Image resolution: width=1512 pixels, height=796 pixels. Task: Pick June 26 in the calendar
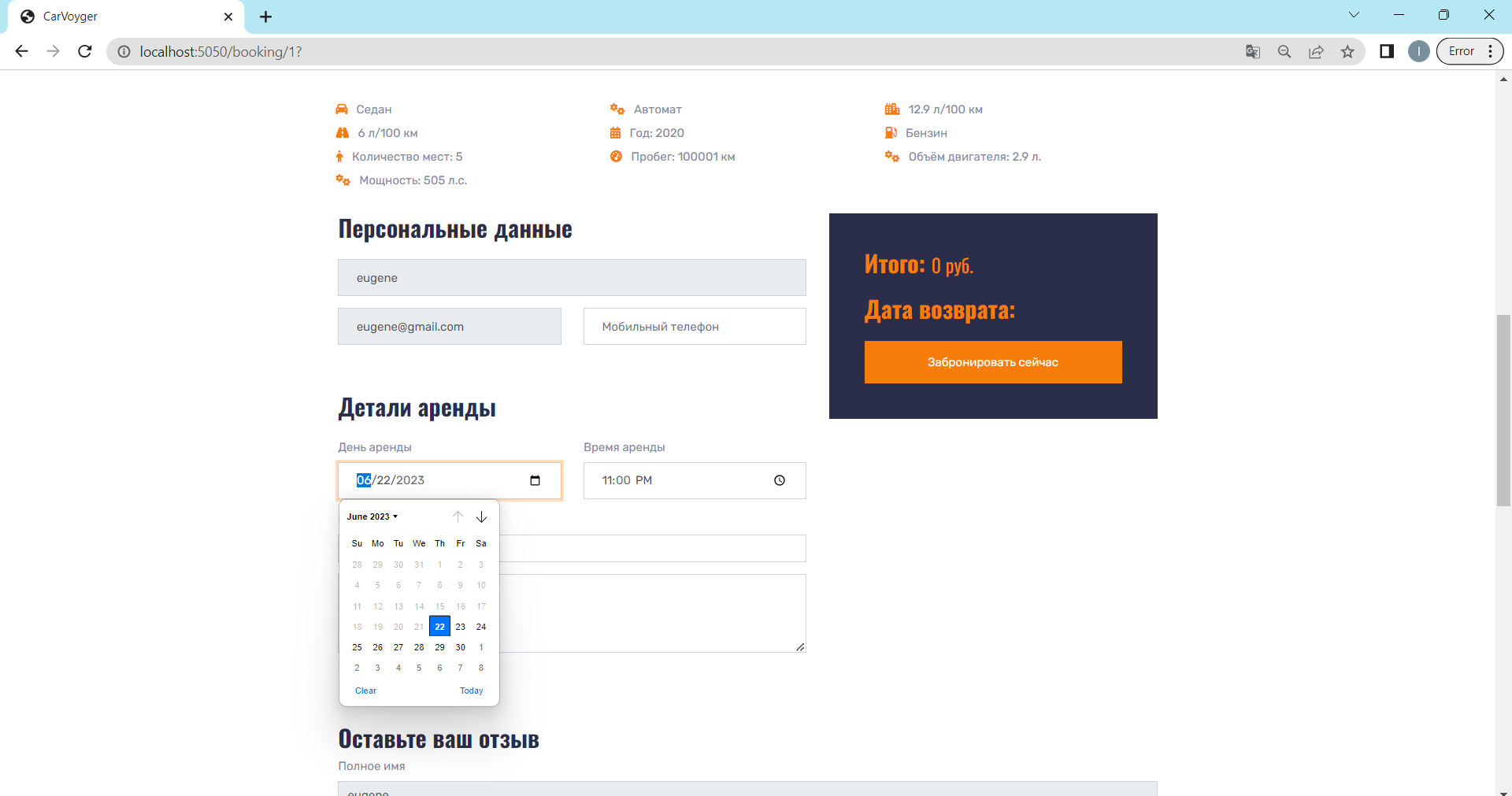click(x=378, y=647)
